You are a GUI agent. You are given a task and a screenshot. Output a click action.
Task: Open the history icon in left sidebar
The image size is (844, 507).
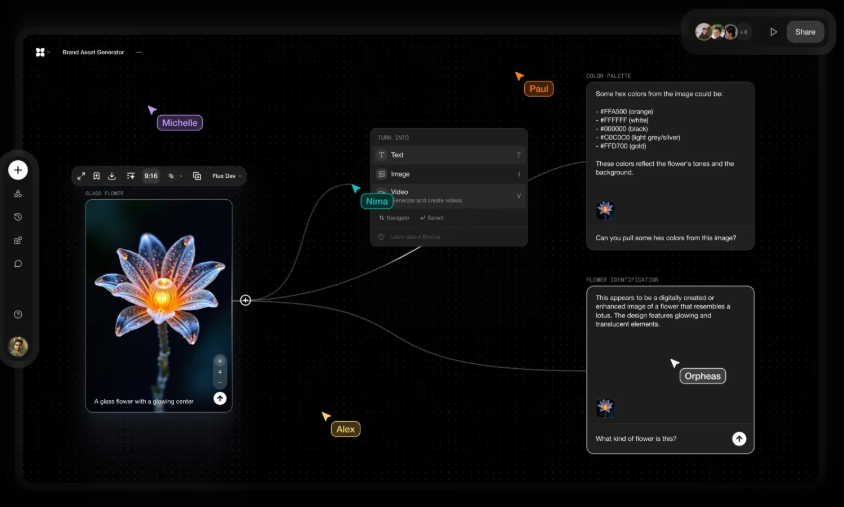18,217
